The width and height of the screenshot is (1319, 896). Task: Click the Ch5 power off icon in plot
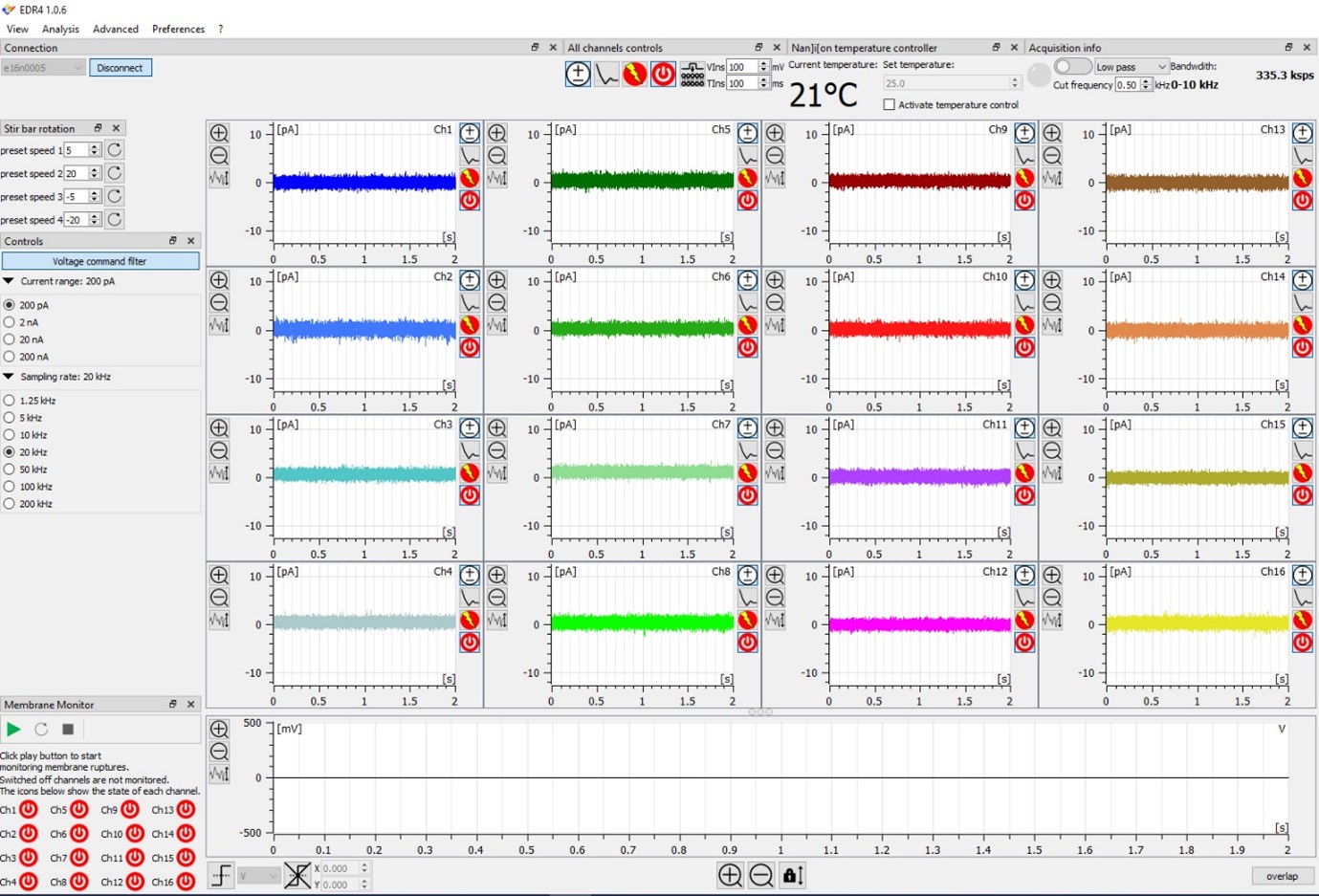click(748, 201)
